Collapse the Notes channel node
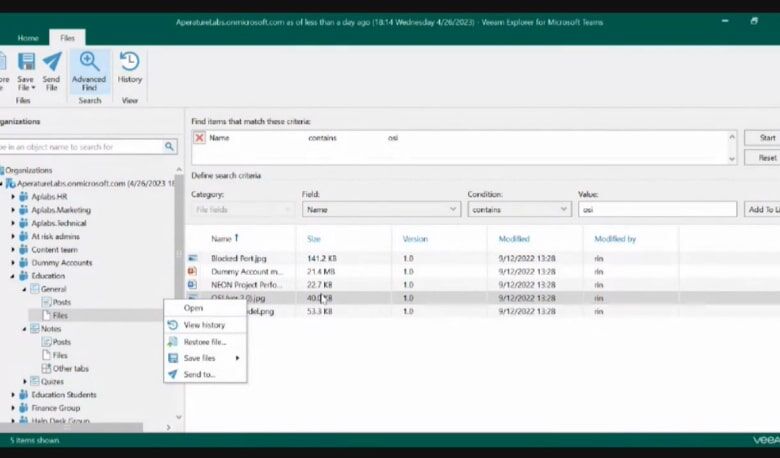The height and width of the screenshot is (458, 780). tap(24, 329)
